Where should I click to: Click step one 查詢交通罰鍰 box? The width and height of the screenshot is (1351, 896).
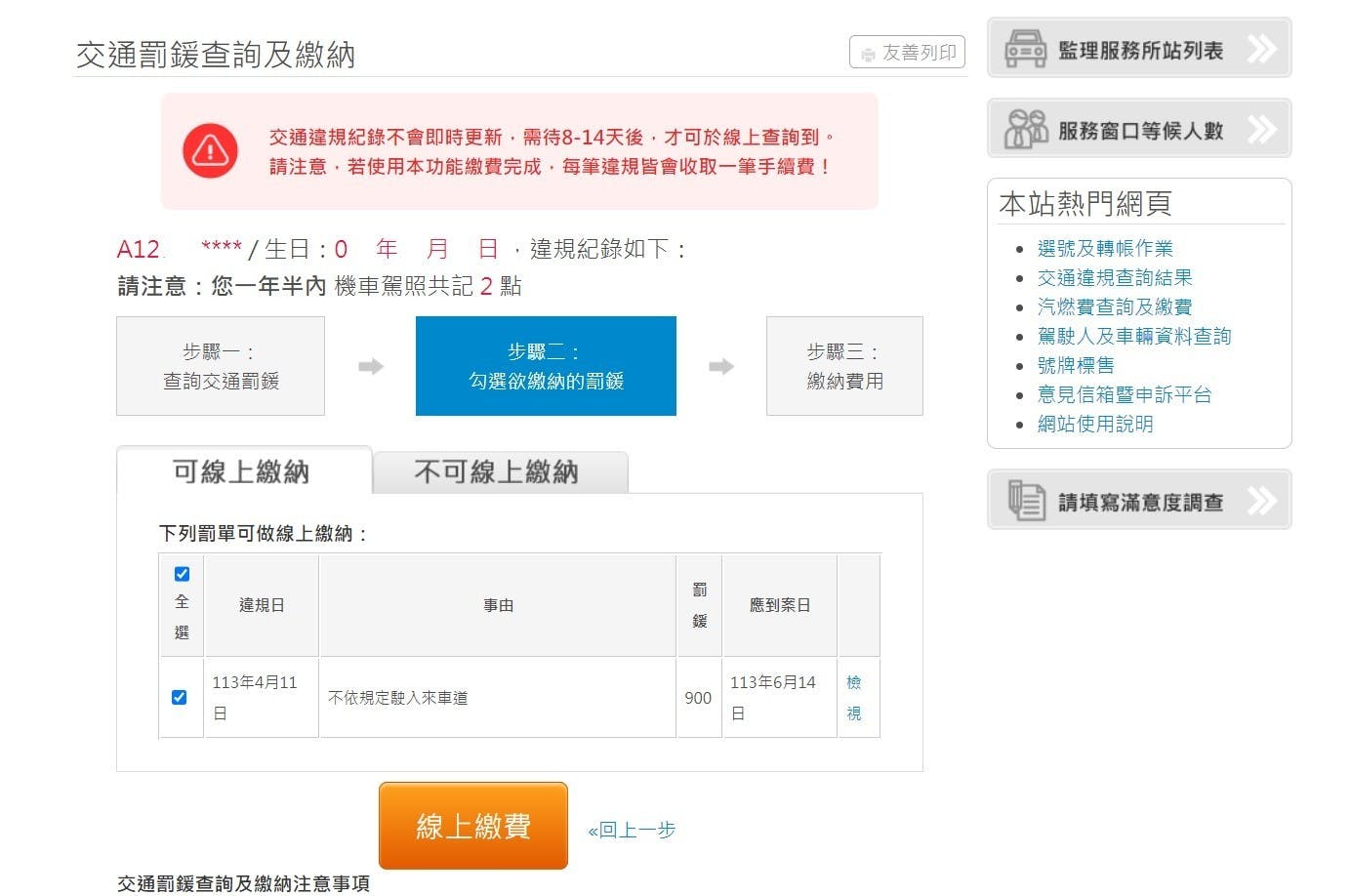point(221,366)
